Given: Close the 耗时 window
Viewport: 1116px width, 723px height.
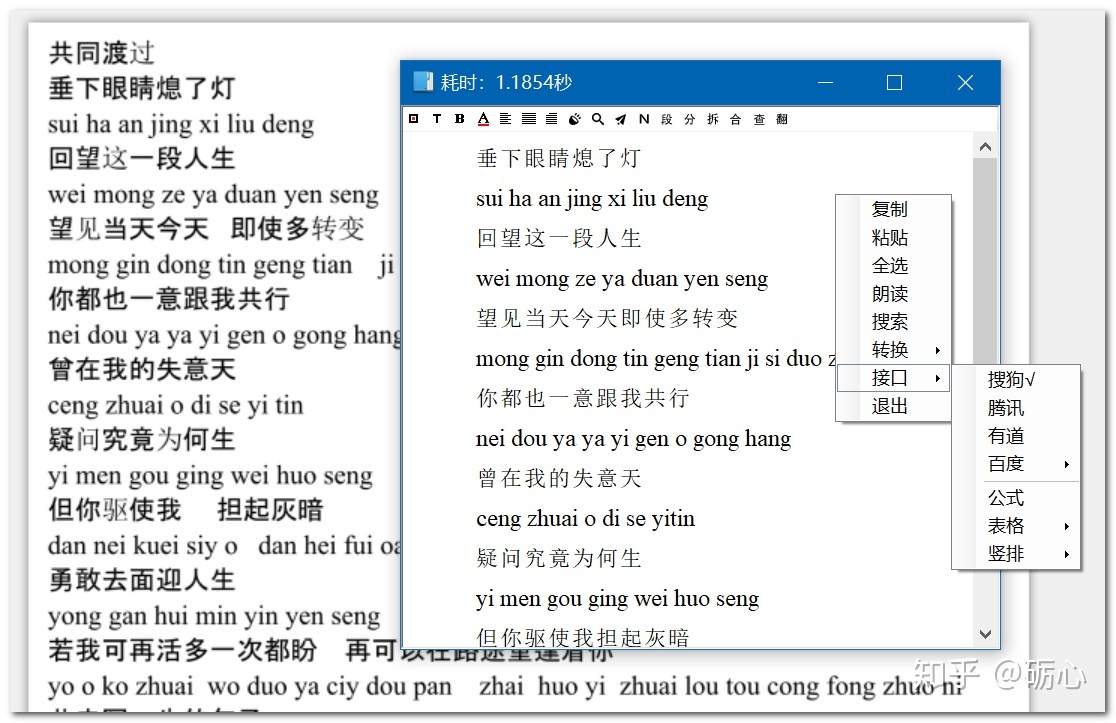Looking at the screenshot, I should (965, 83).
